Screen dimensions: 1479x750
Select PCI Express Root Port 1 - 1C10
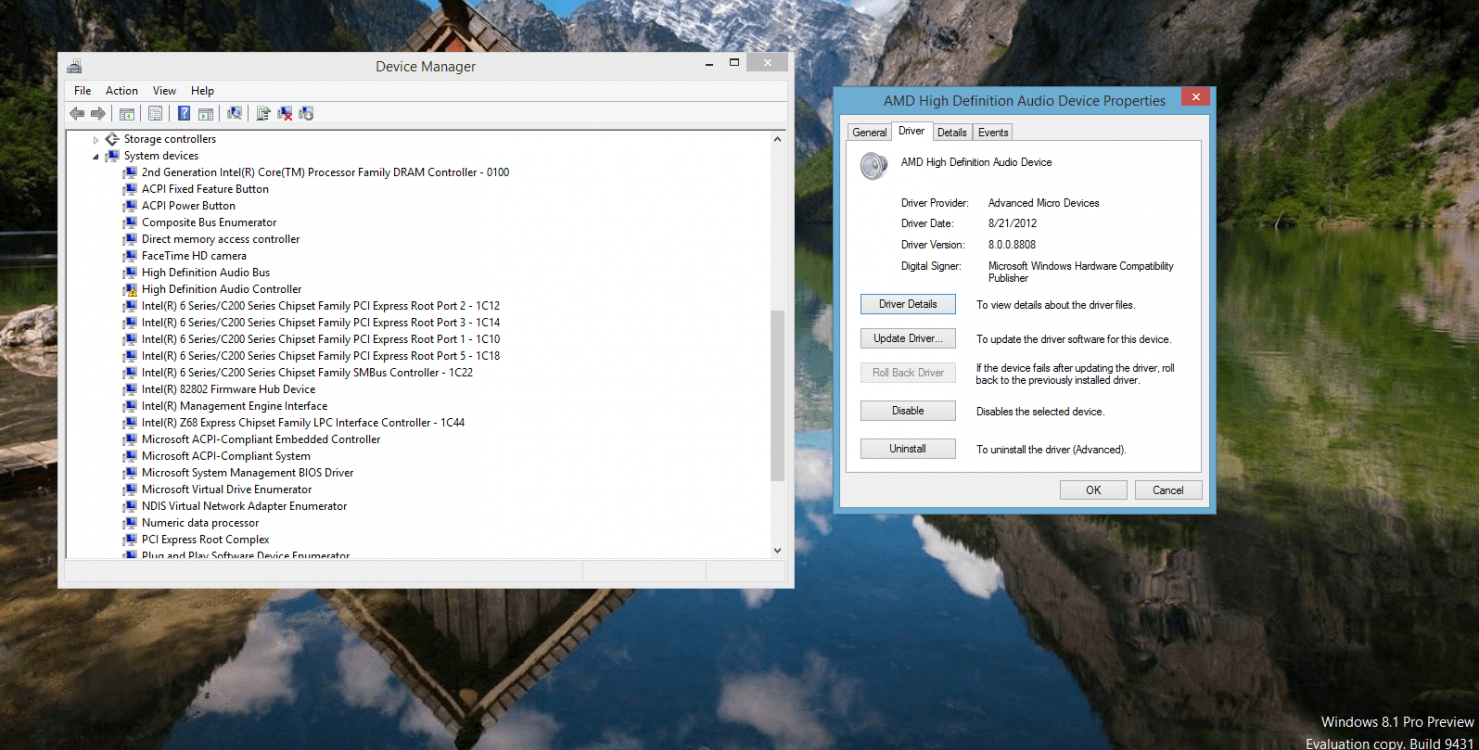[x=321, y=339]
